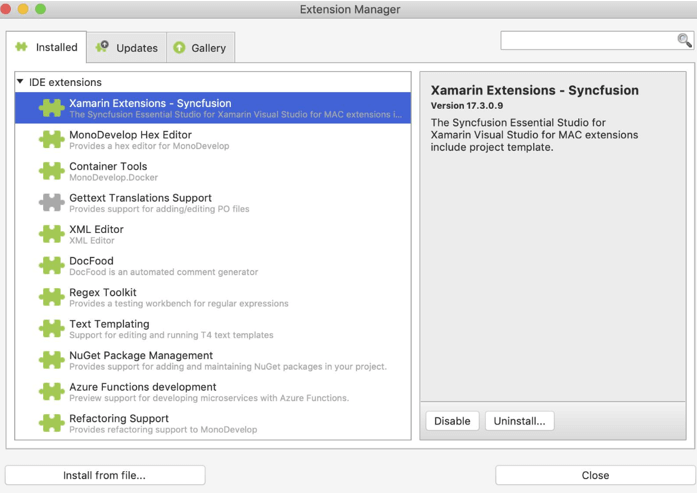Screen dimensions: 697x493
Task: Collapse the IDE extensions group
Action: [x=21, y=82]
